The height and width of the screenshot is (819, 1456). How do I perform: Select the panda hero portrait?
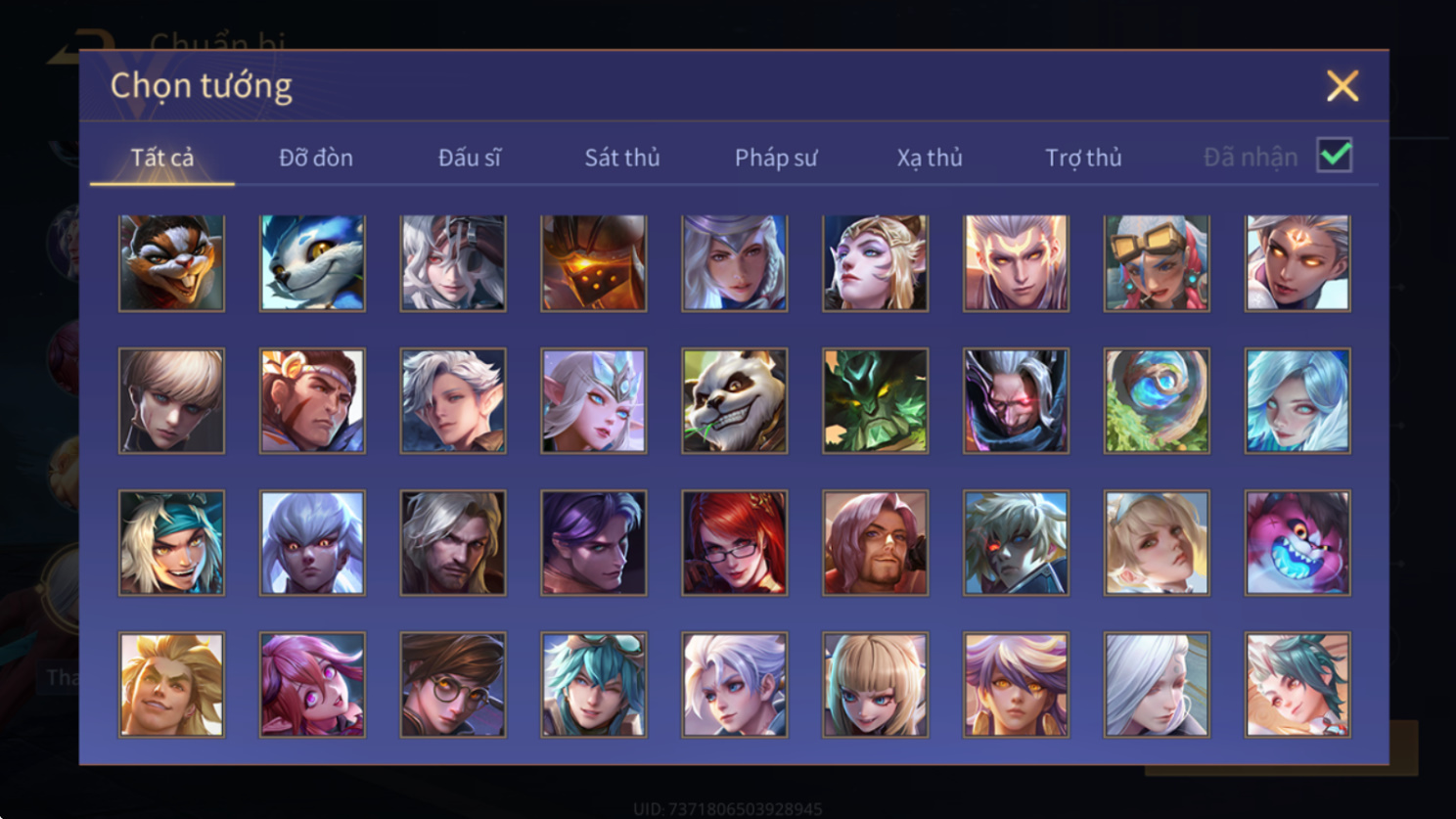734,401
